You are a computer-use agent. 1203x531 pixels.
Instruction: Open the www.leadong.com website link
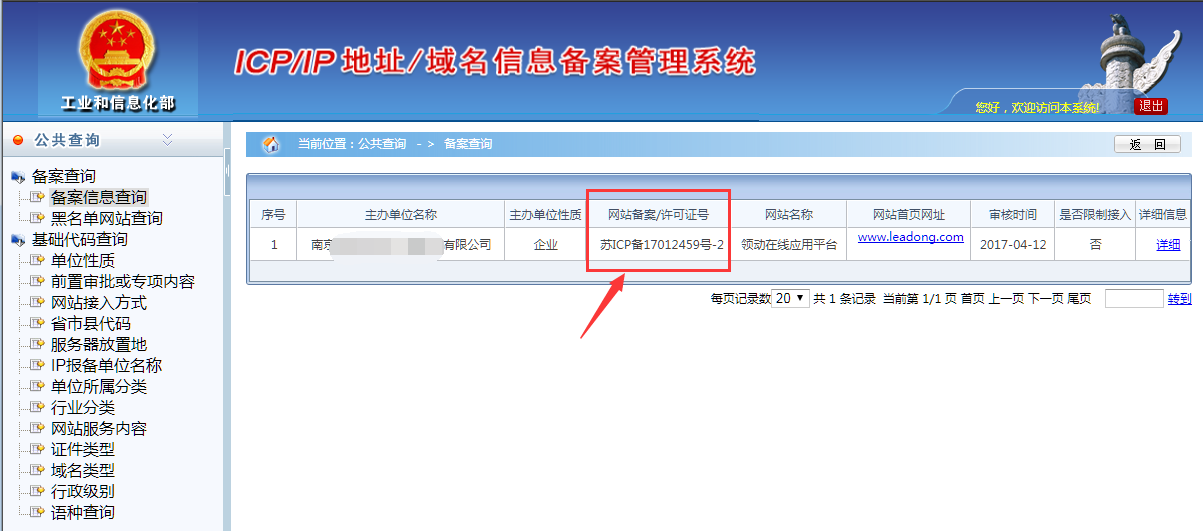tap(910, 237)
